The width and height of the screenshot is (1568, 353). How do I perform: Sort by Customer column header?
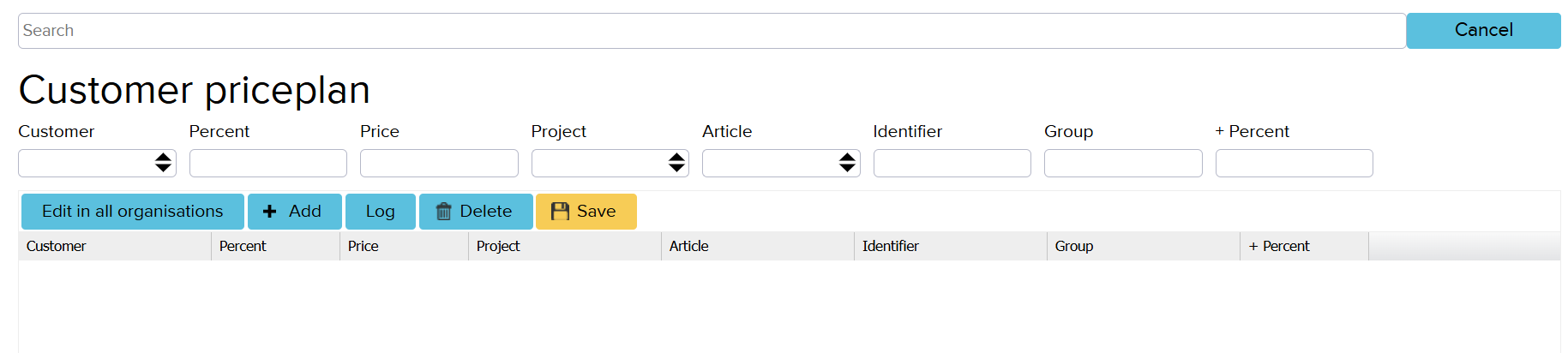(57, 246)
